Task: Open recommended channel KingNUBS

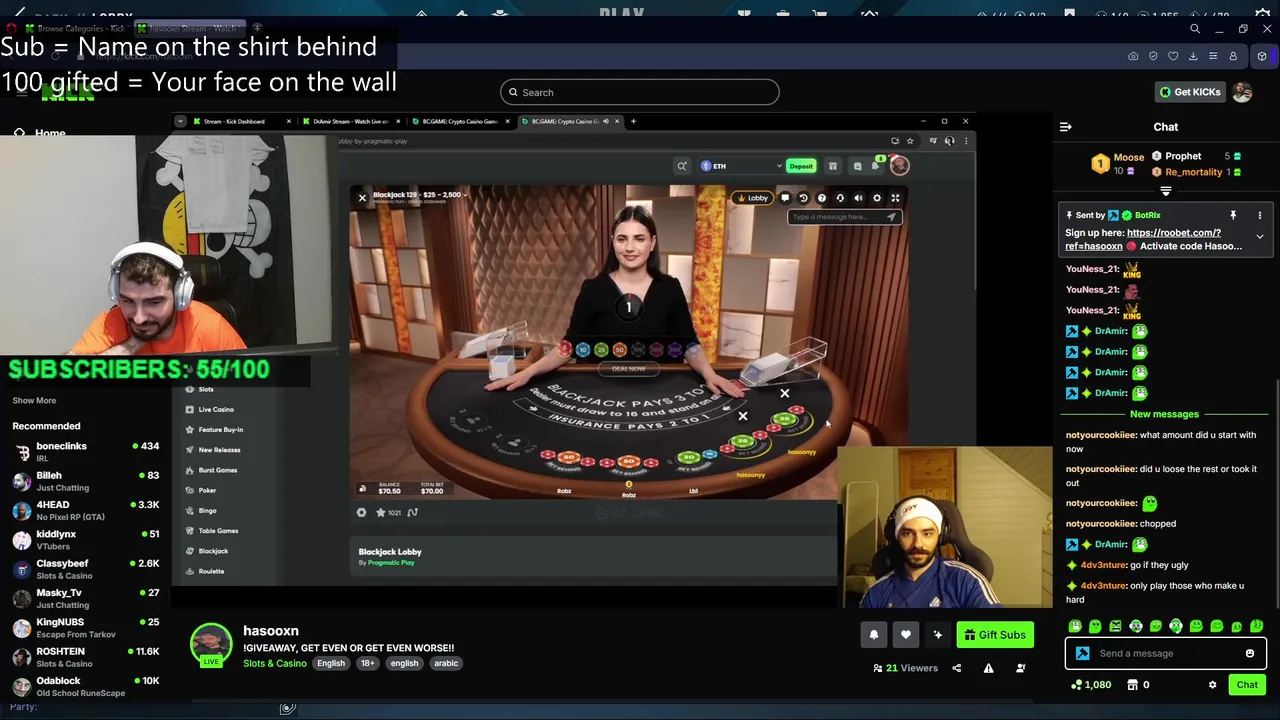Action: coord(85,627)
